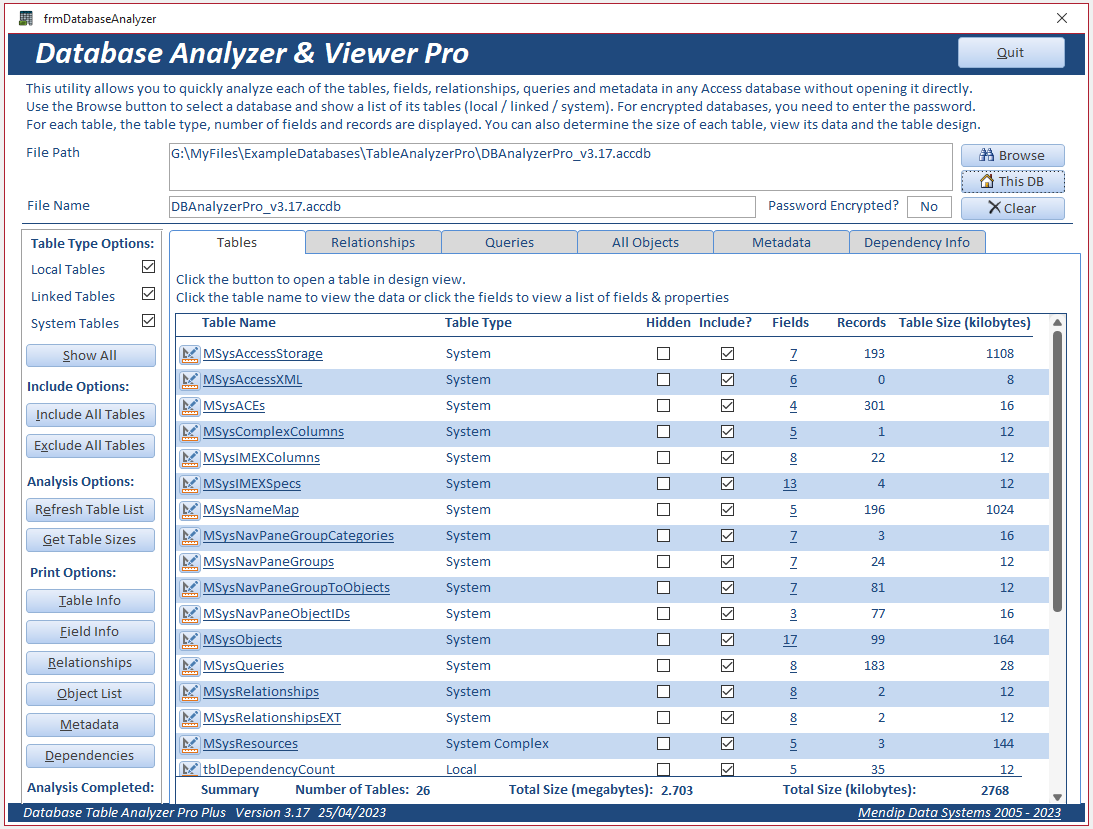Click into the File Path text box
Viewport: 1093px width, 829px height.
pyautogui.click(x=560, y=167)
